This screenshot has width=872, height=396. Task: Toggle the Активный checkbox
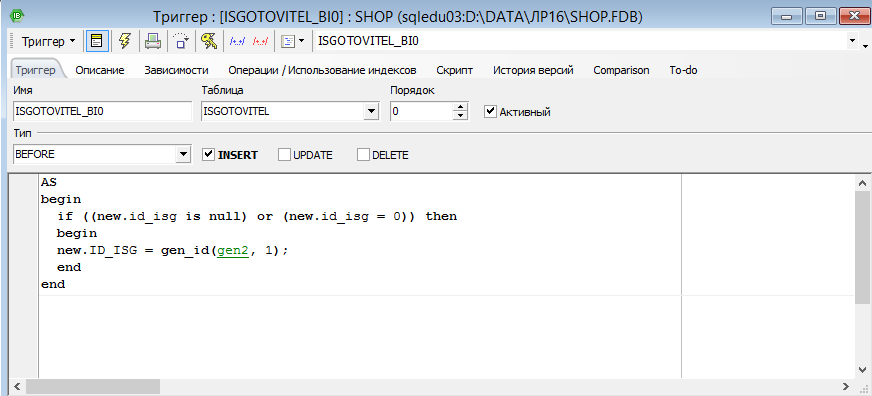pos(490,112)
